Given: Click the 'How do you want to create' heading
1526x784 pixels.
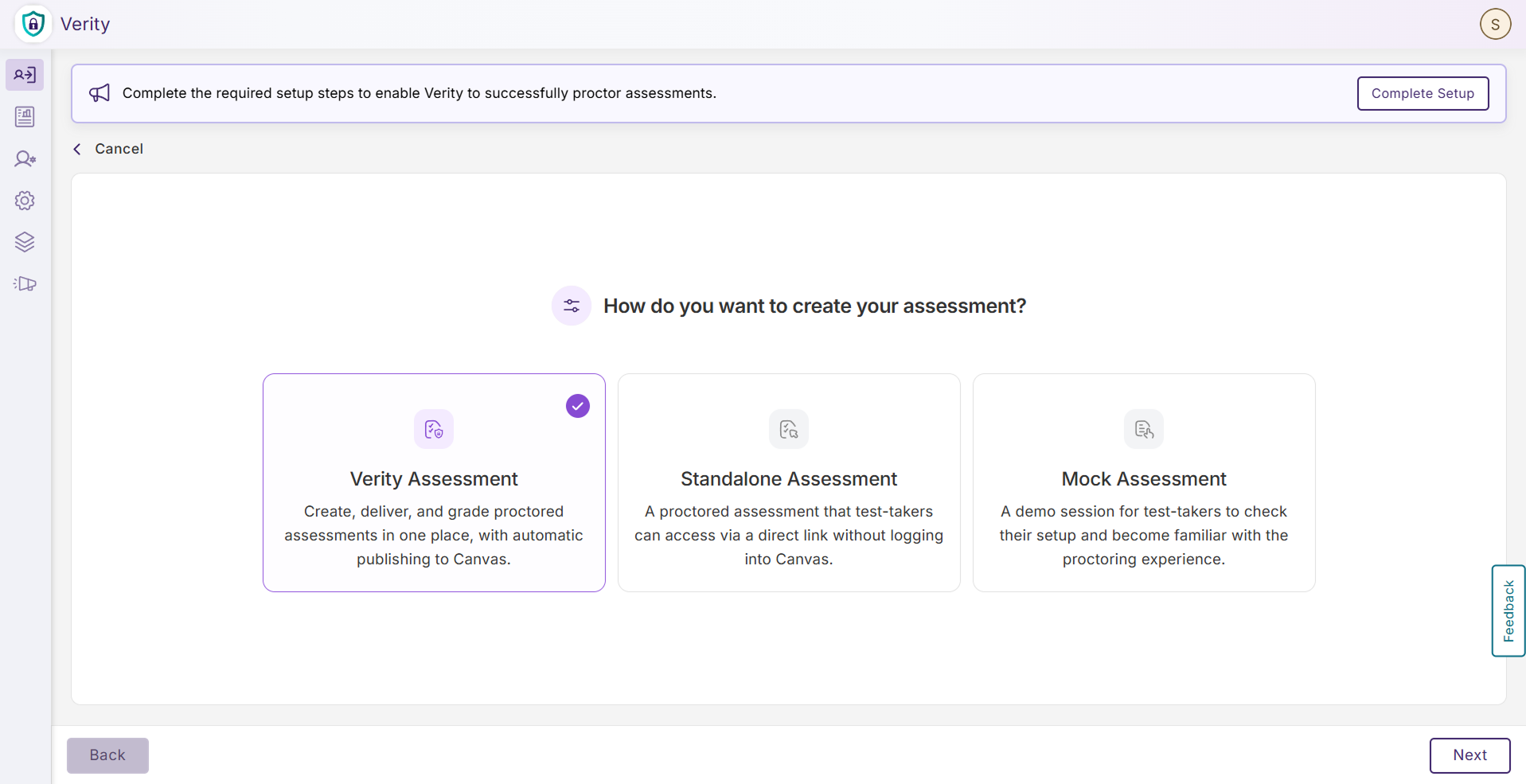Looking at the screenshot, I should point(814,306).
